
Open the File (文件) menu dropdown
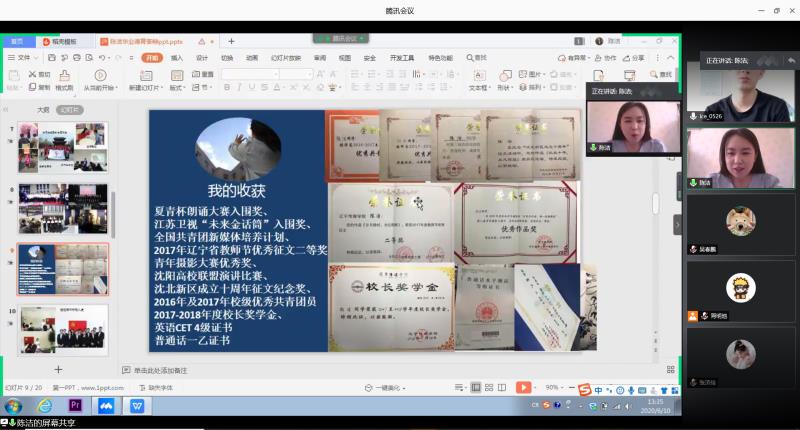[x=24, y=58]
